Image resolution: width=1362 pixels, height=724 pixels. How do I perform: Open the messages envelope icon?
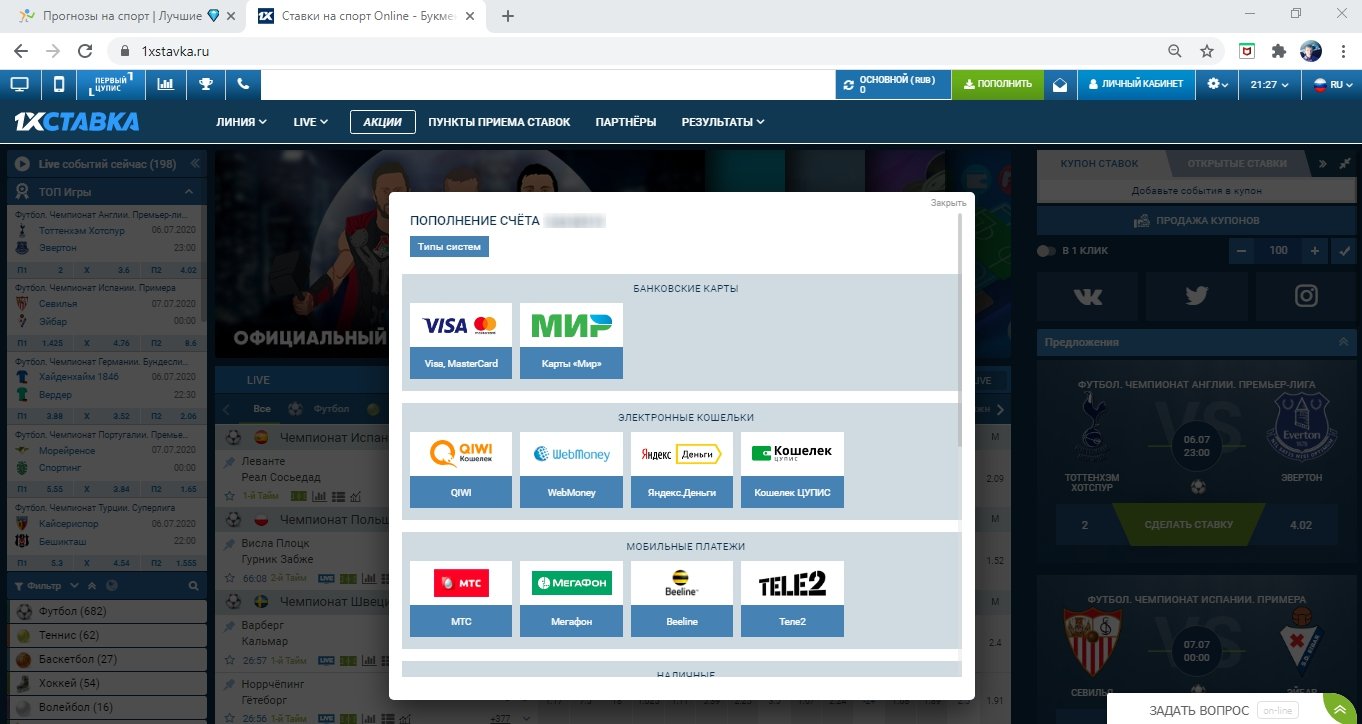pyautogui.click(x=1060, y=84)
